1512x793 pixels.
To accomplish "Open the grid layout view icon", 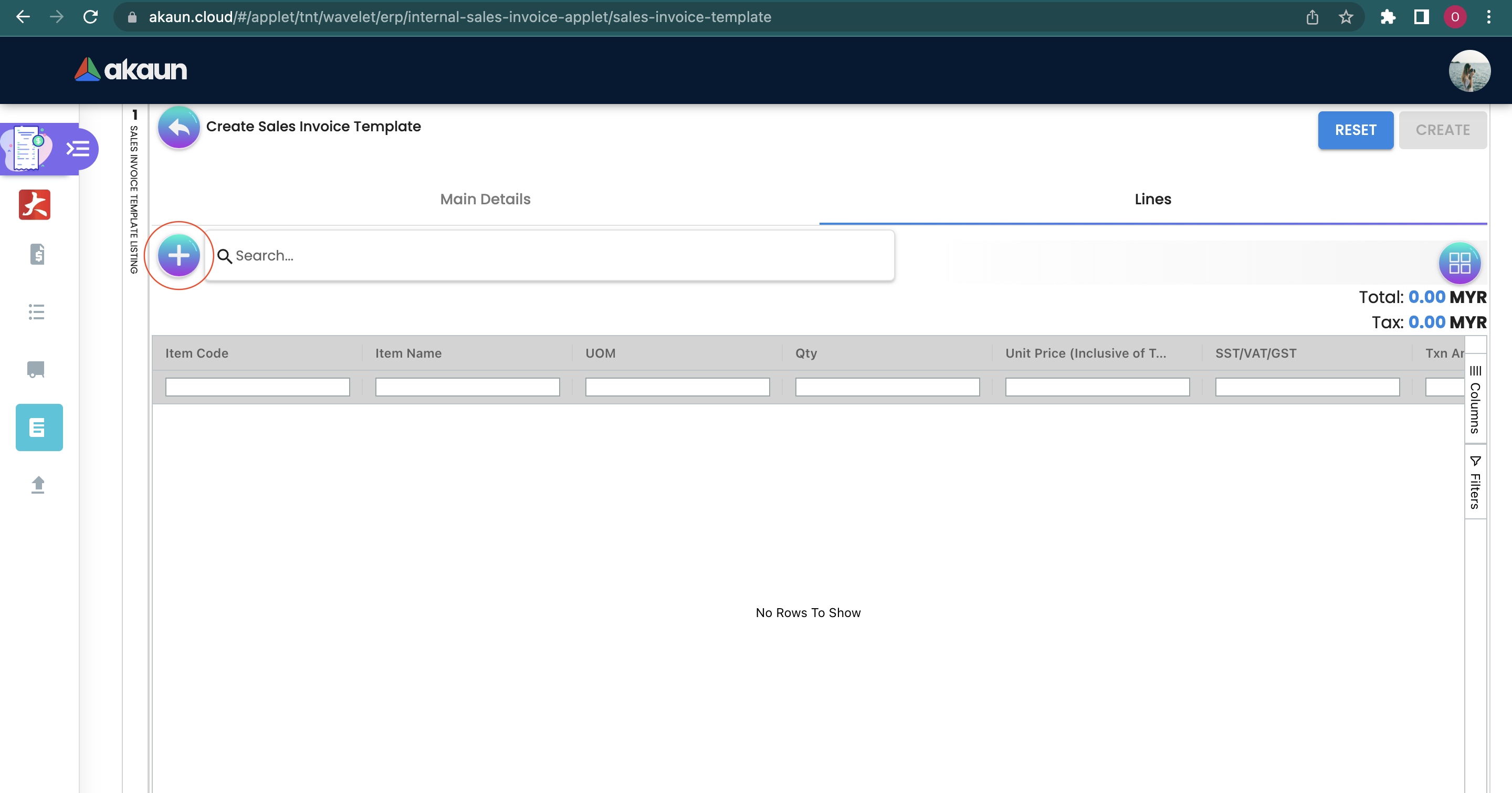I will [1458, 263].
